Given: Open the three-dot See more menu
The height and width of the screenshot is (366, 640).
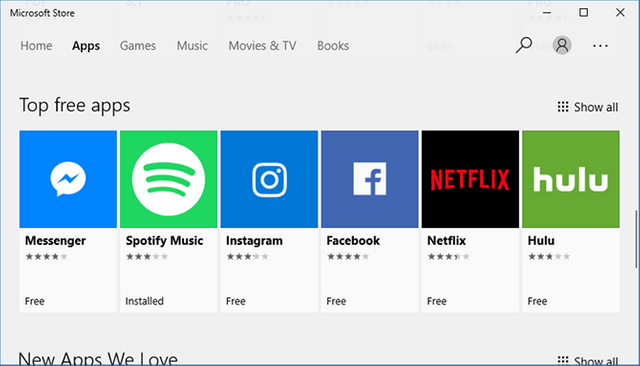Looking at the screenshot, I should coord(600,46).
